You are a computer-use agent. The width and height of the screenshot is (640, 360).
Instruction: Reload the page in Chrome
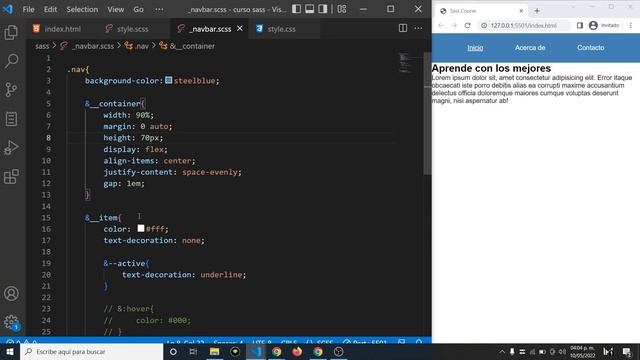point(467,25)
